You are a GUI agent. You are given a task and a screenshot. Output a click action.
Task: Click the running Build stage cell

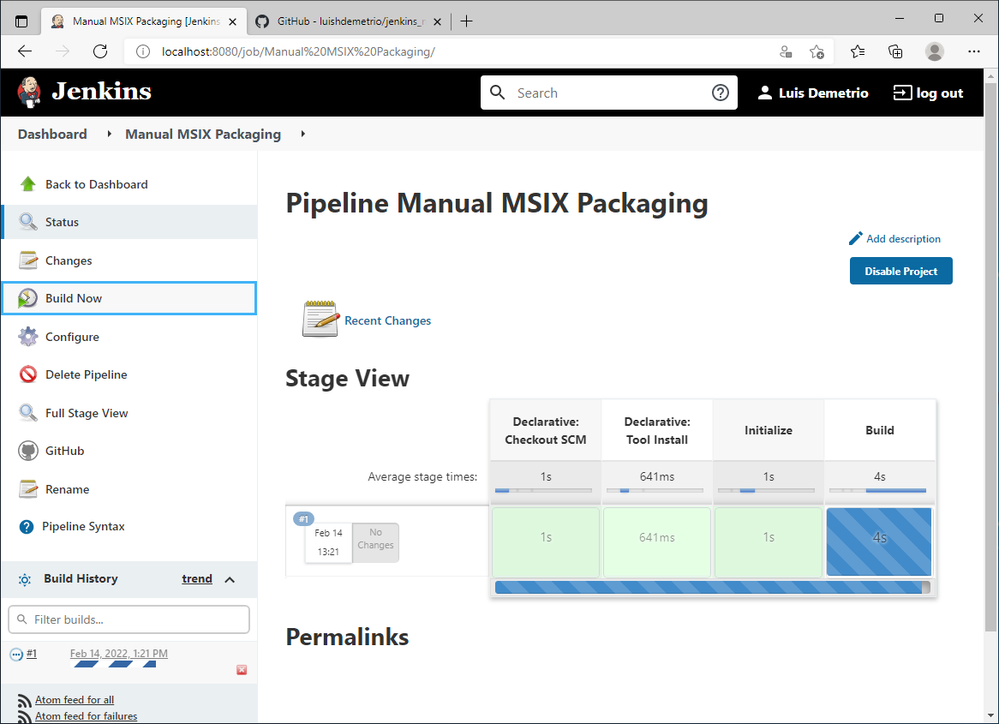pos(879,540)
